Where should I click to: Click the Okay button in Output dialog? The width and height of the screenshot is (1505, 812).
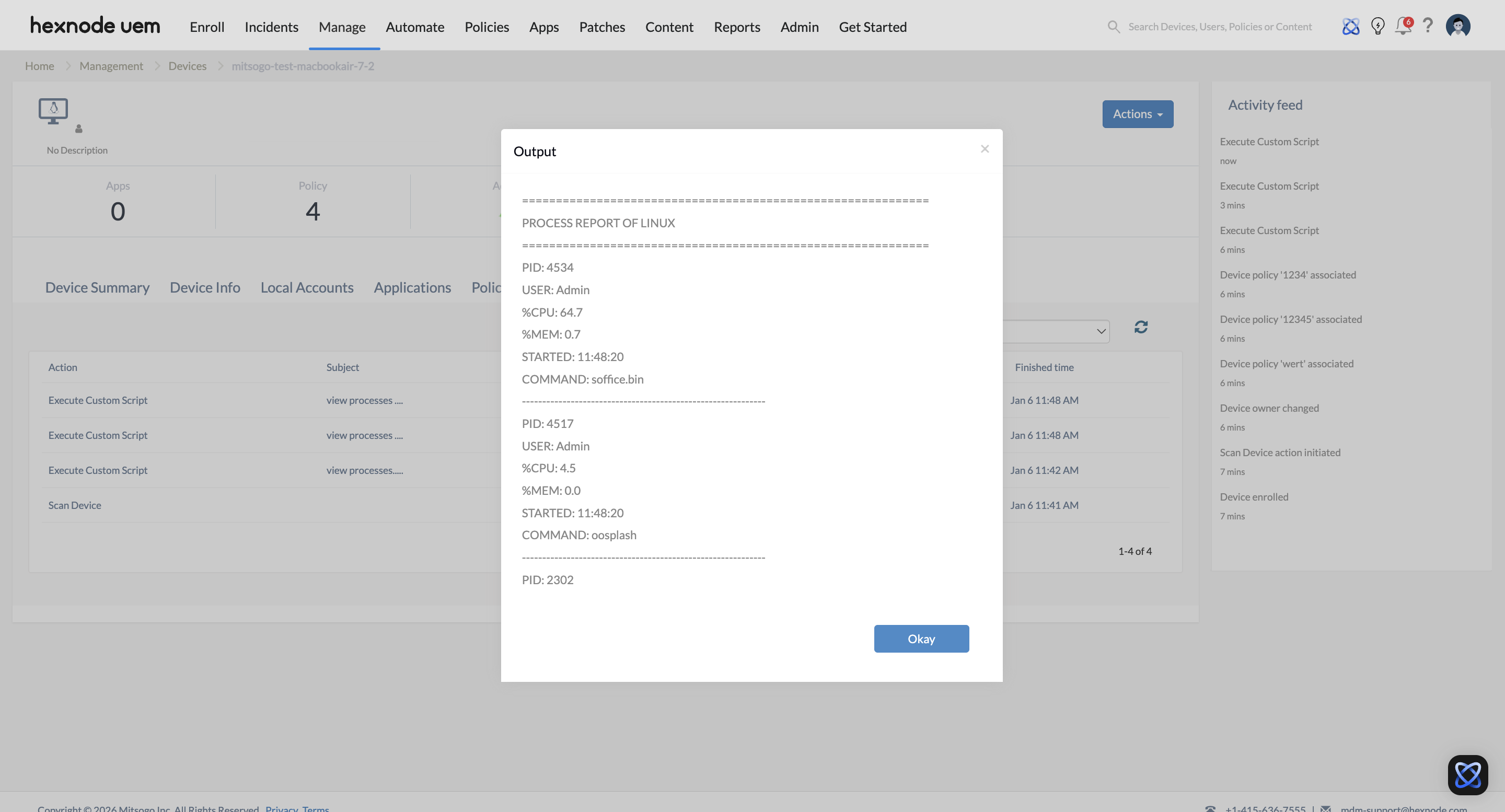pos(921,639)
